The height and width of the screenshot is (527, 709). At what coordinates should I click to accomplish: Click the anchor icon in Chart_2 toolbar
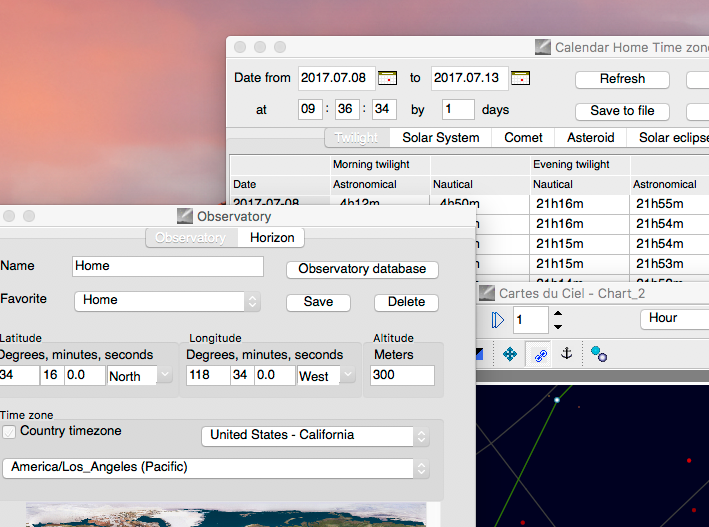[567, 353]
